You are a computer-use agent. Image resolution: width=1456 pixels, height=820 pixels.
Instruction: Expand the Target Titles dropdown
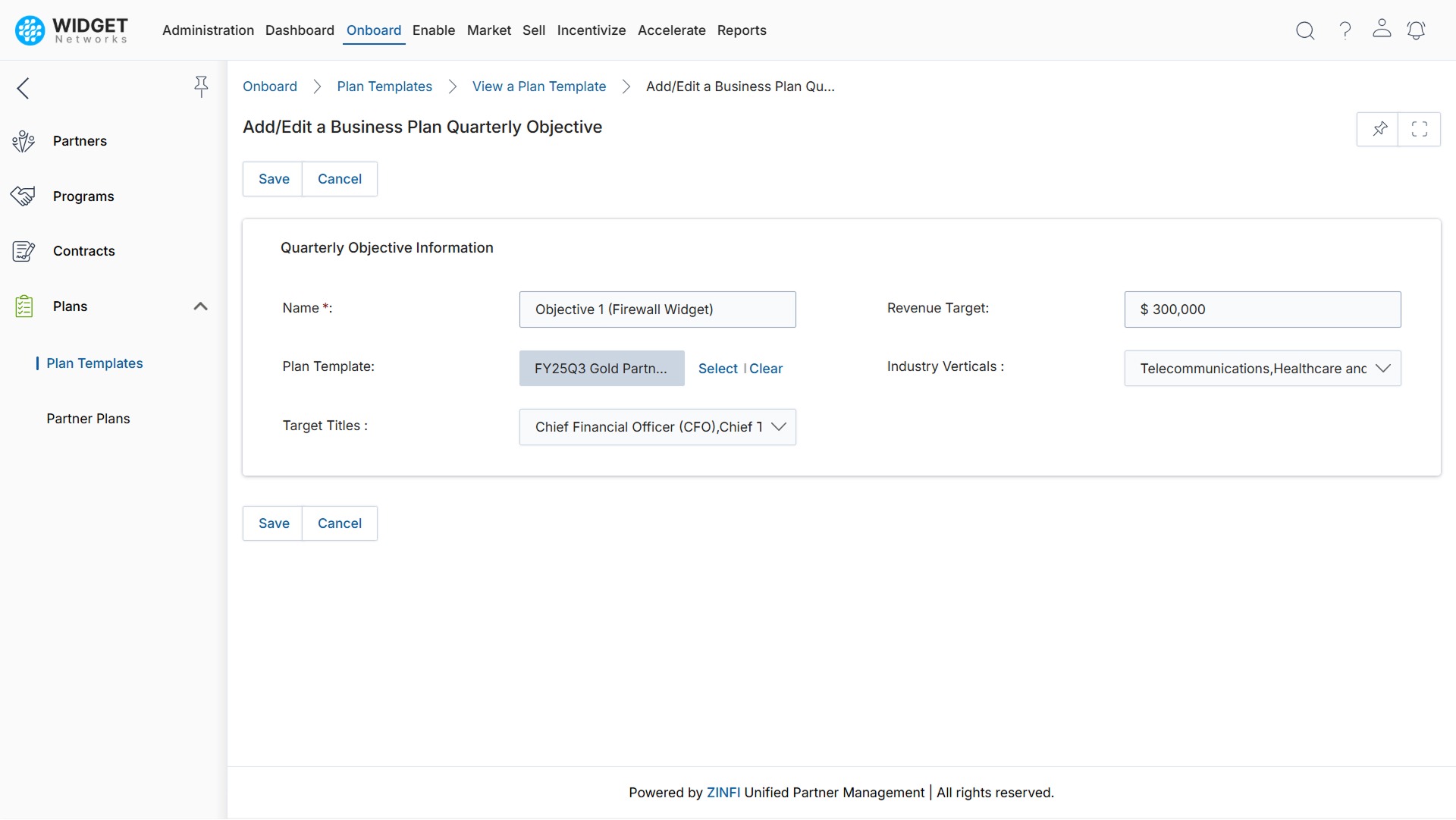(x=779, y=427)
